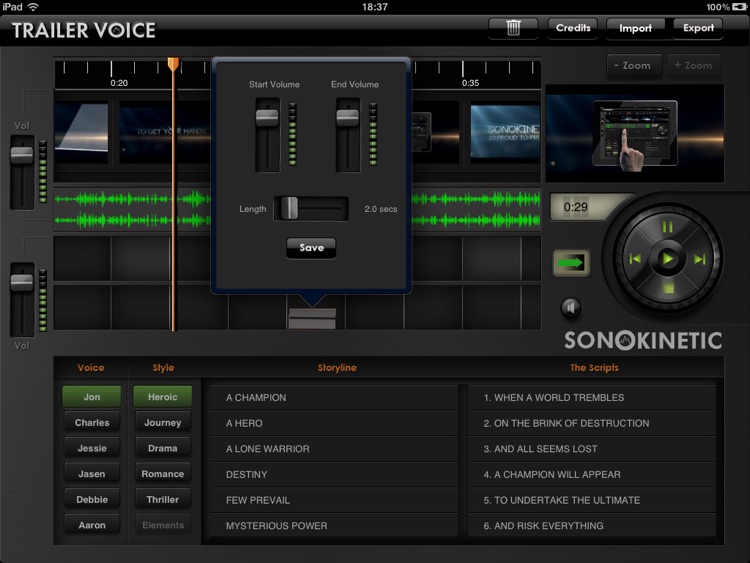The height and width of the screenshot is (563, 750).
Task: Start playback with the play button
Action: 667,259
